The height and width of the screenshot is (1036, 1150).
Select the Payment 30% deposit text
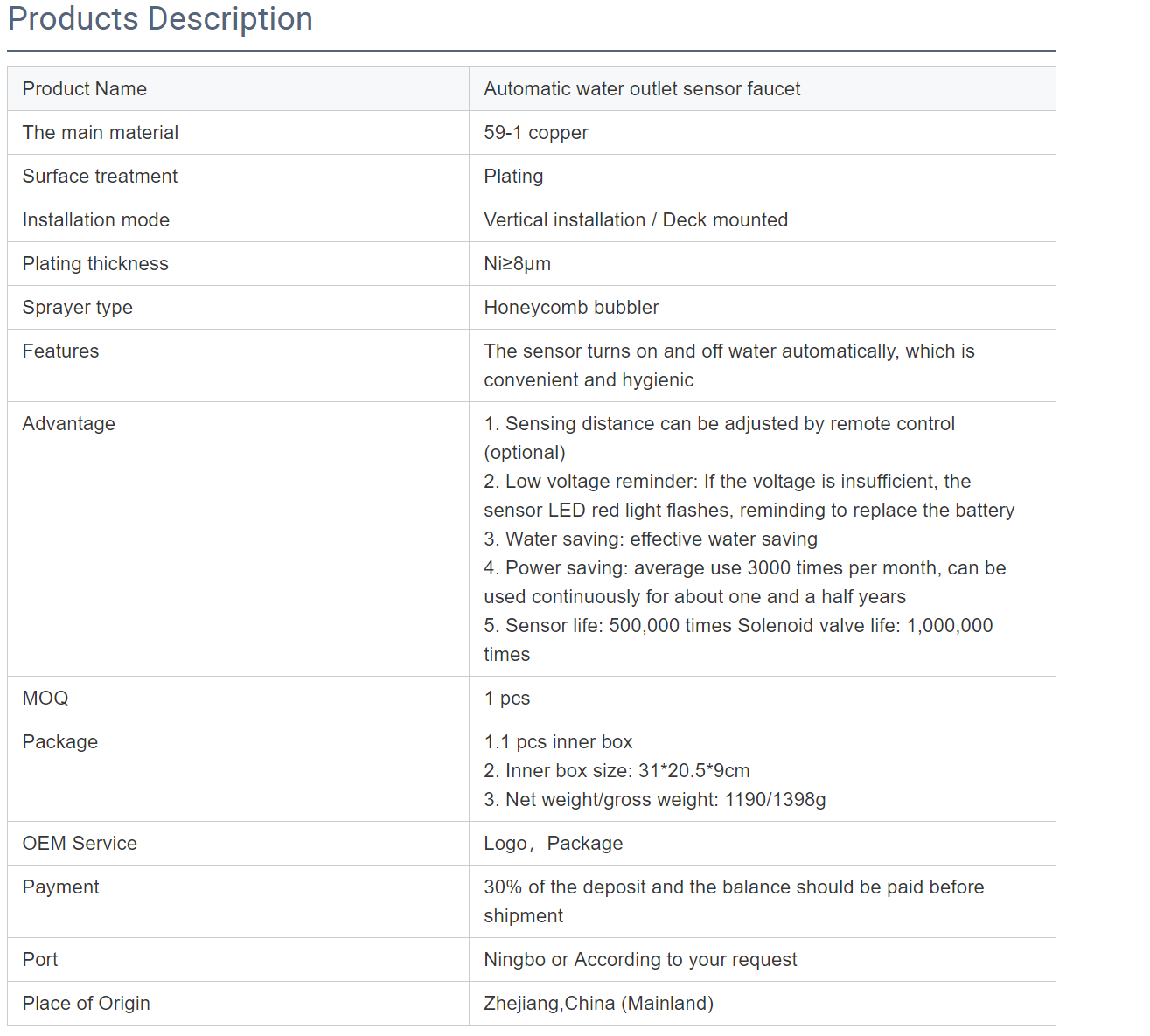point(734,901)
